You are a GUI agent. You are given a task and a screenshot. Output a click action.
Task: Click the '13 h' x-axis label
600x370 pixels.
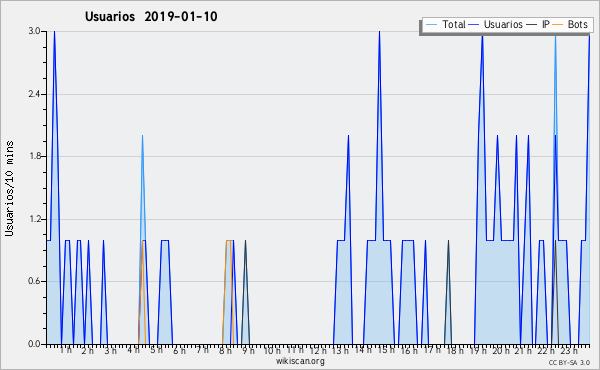coord(340,350)
